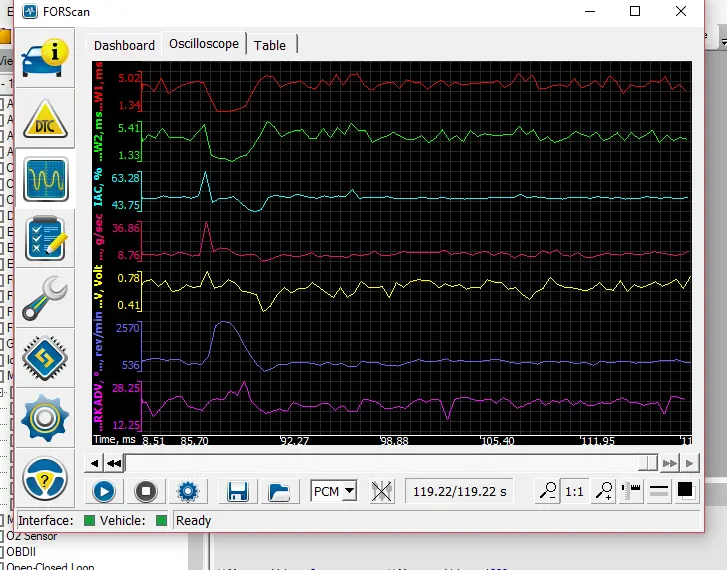Open the DTC trouble codes section

point(45,119)
